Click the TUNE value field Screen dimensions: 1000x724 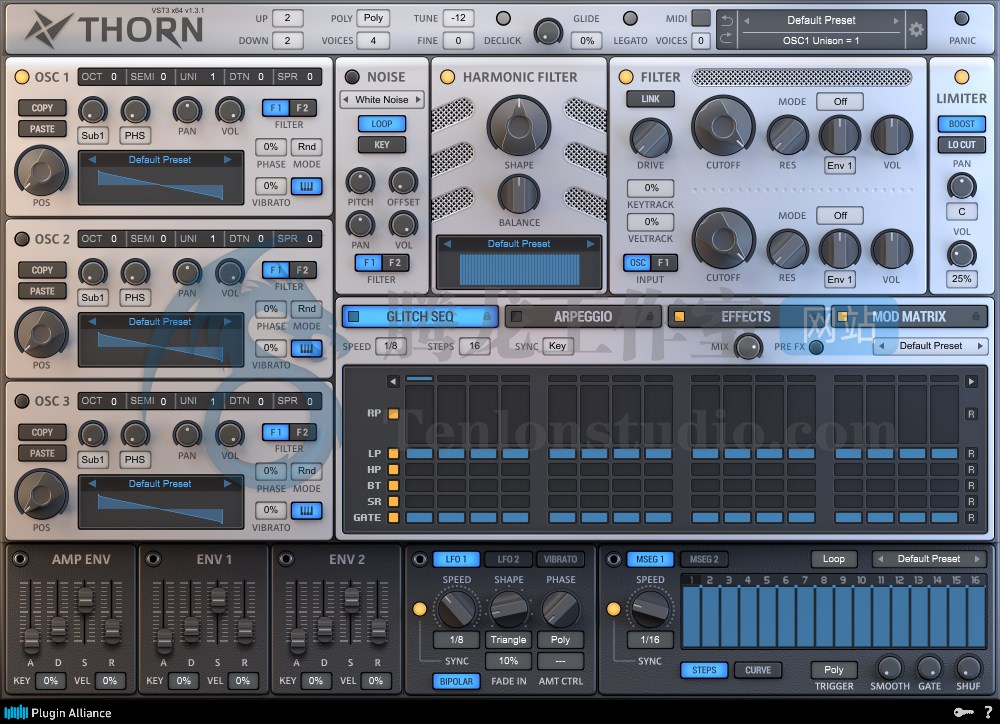click(458, 18)
